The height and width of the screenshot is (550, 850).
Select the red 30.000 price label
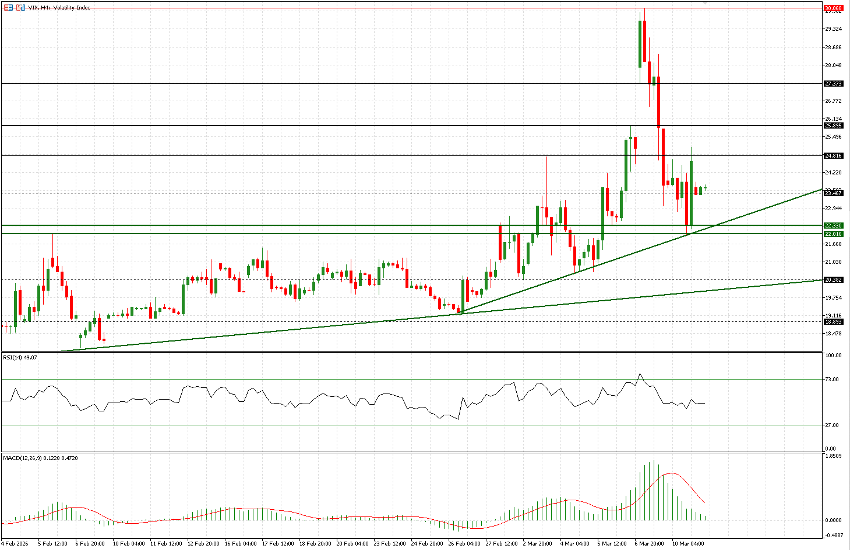tap(833, 8)
